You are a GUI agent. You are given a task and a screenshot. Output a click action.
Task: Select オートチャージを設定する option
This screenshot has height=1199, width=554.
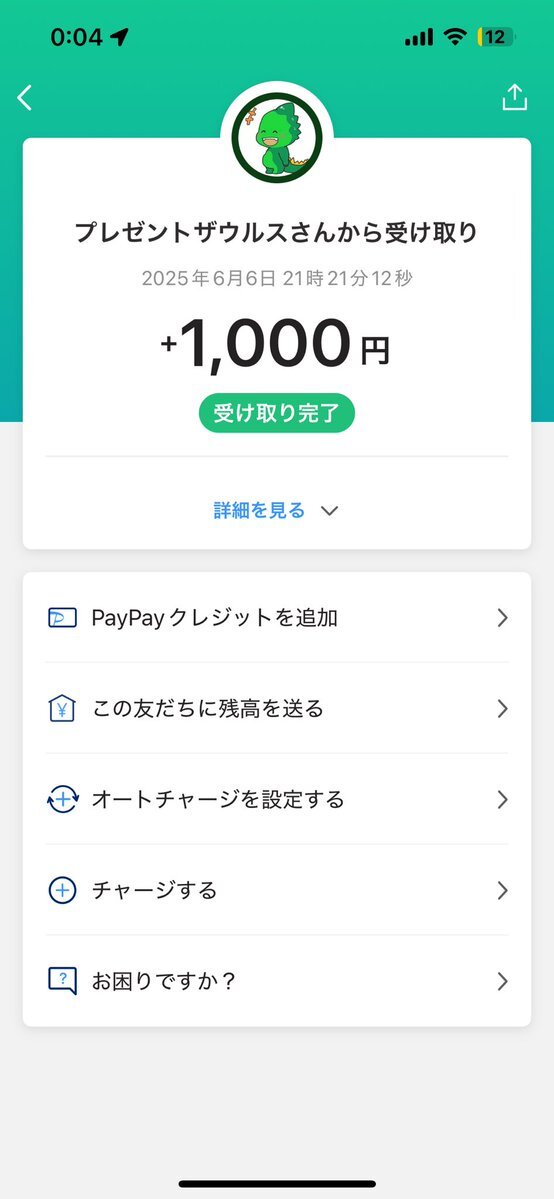click(x=277, y=800)
